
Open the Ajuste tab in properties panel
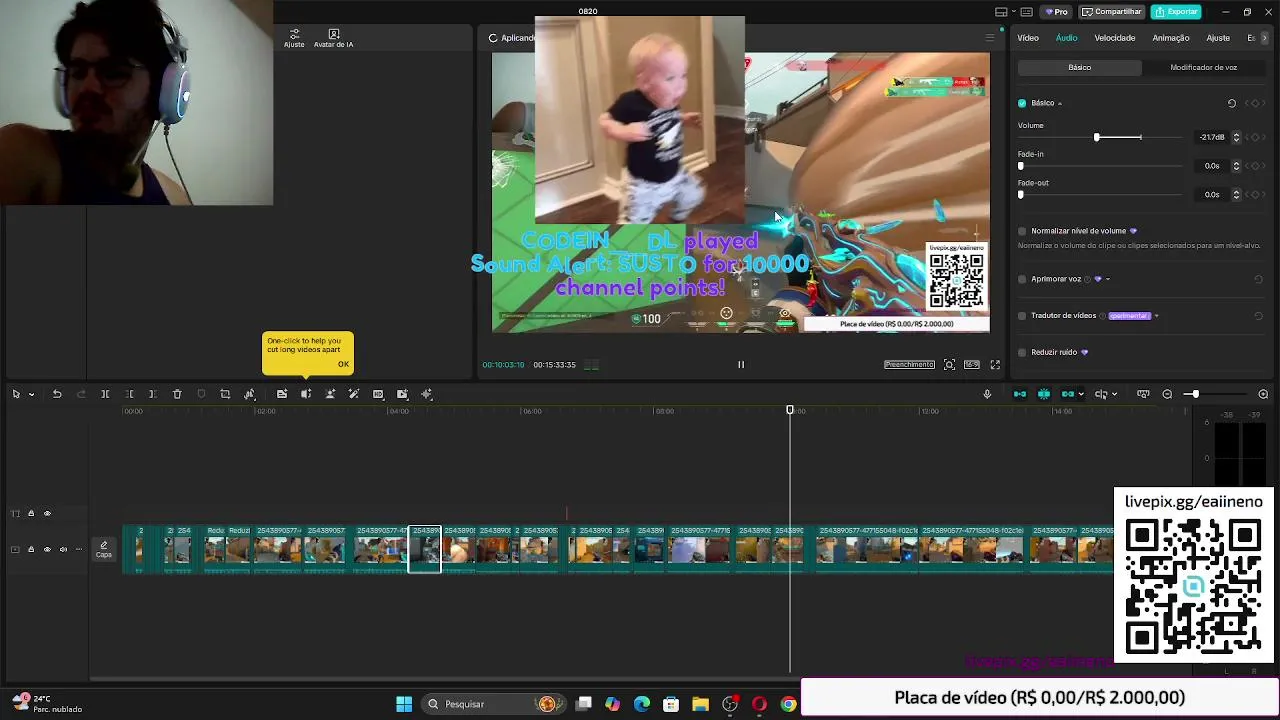click(1218, 38)
